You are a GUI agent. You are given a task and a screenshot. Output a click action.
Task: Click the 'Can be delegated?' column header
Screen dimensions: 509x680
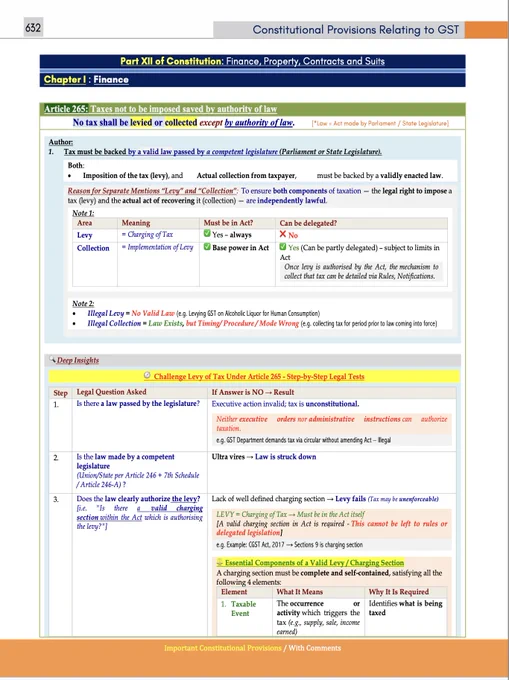click(308, 223)
